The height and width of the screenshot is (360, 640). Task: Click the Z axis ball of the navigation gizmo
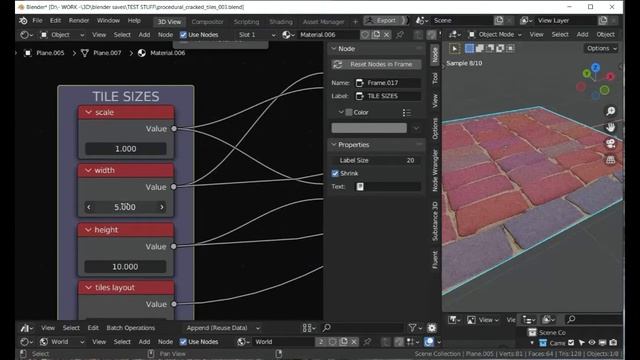596,67
